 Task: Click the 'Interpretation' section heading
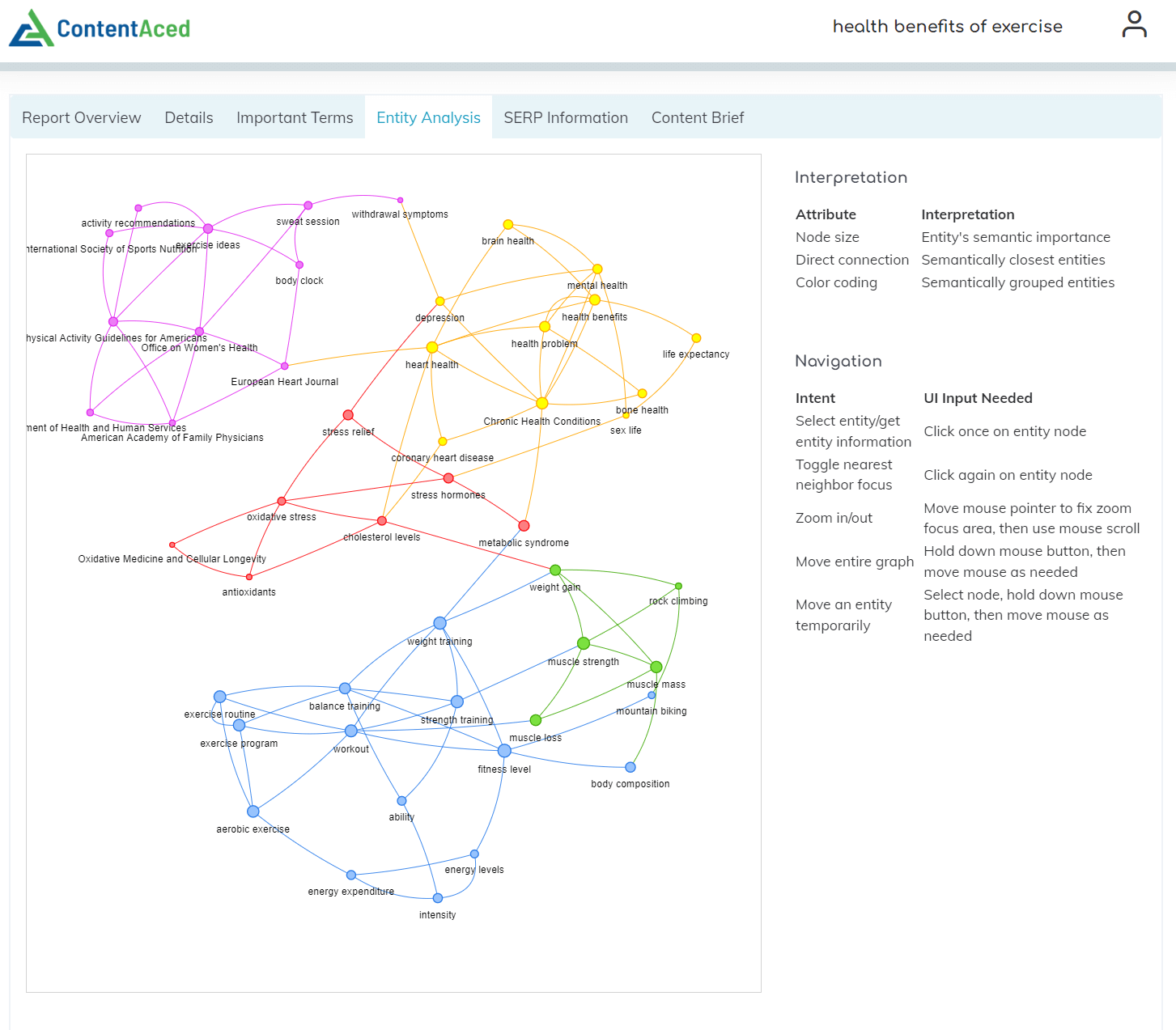click(x=851, y=177)
